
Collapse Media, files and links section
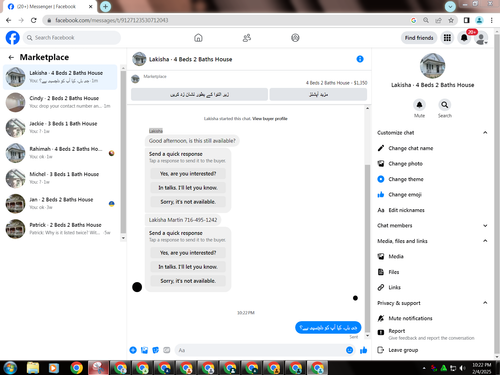tap(485, 241)
